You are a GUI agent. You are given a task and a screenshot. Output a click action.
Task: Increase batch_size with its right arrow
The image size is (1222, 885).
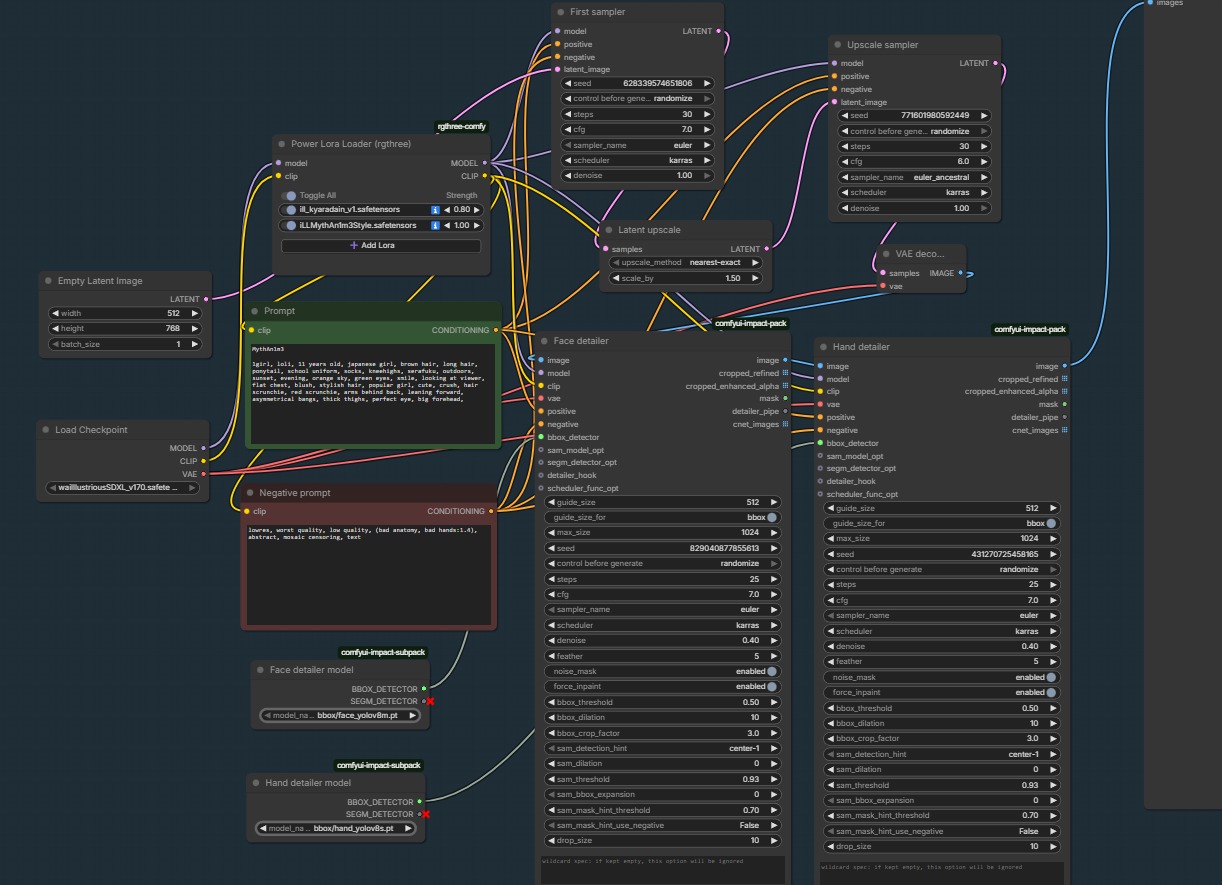click(x=195, y=344)
